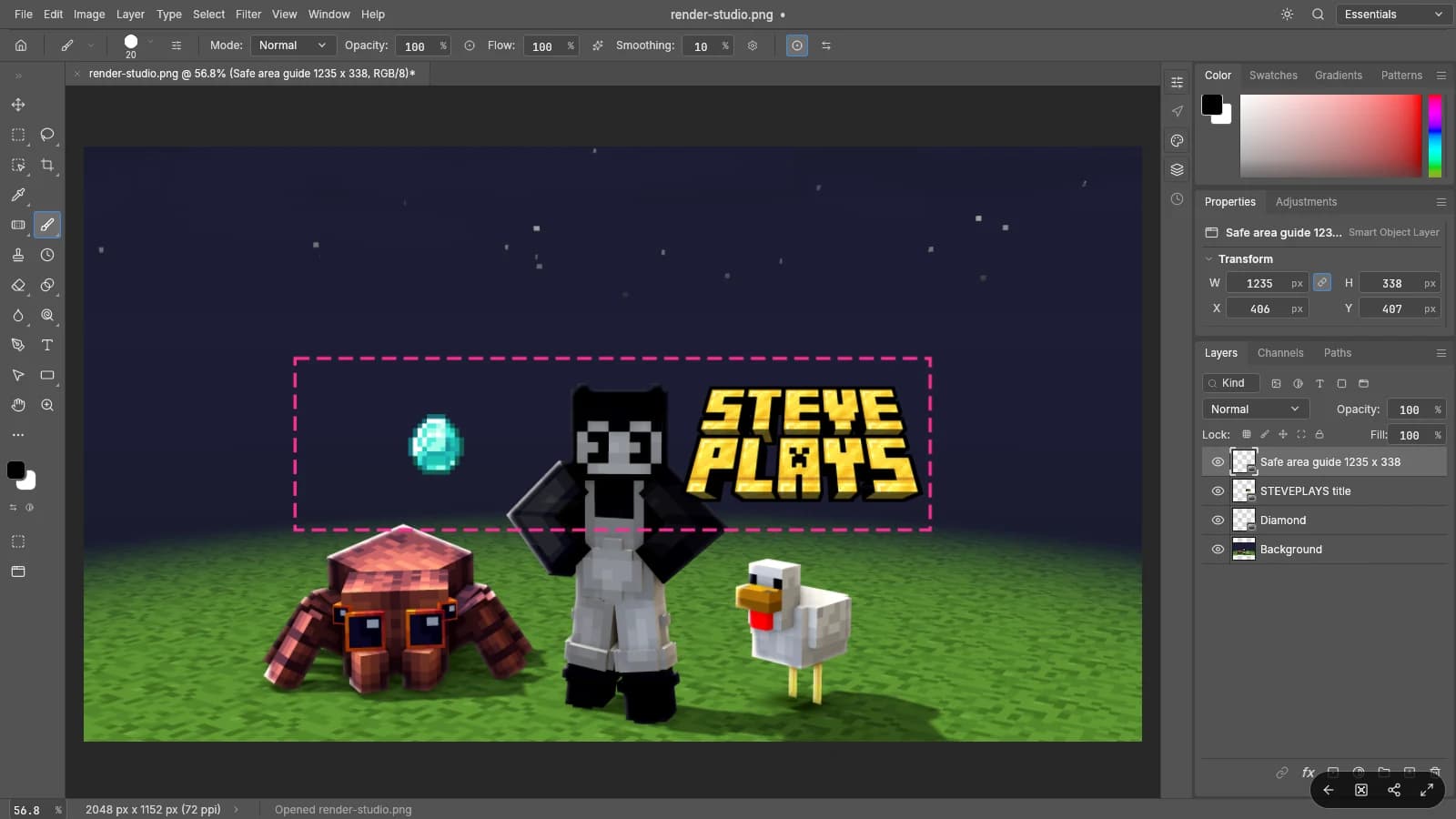Select the Crop tool
This screenshot has height=819, width=1456.
click(x=47, y=165)
